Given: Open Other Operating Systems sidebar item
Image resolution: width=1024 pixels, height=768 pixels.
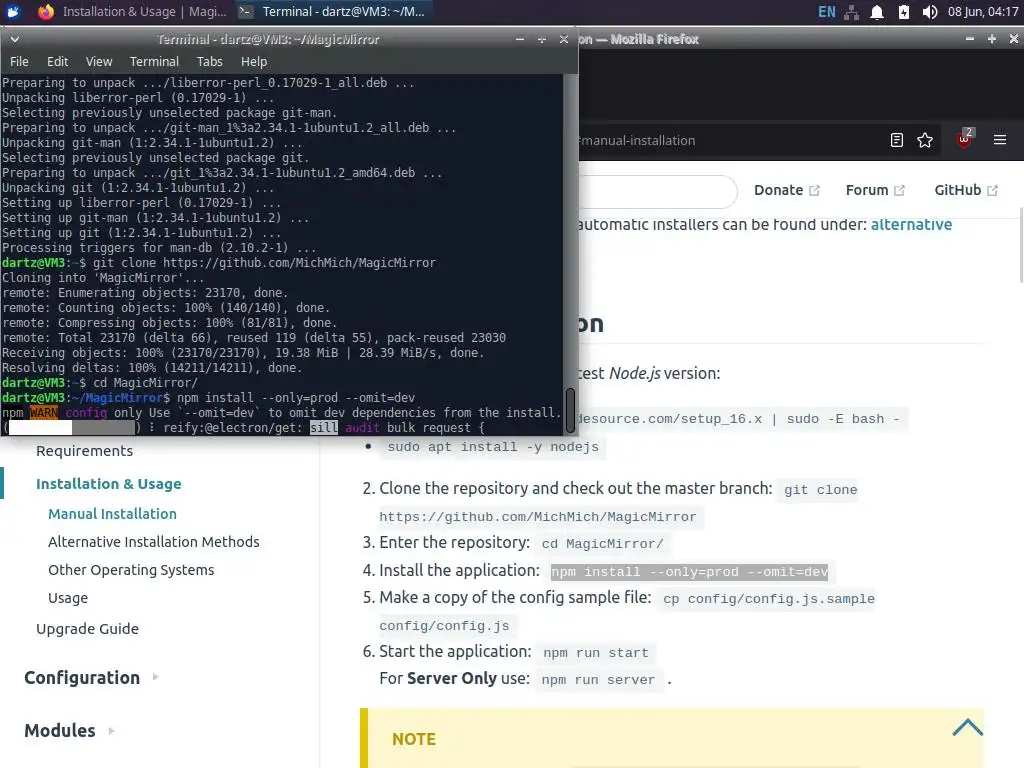Looking at the screenshot, I should coord(131,570).
